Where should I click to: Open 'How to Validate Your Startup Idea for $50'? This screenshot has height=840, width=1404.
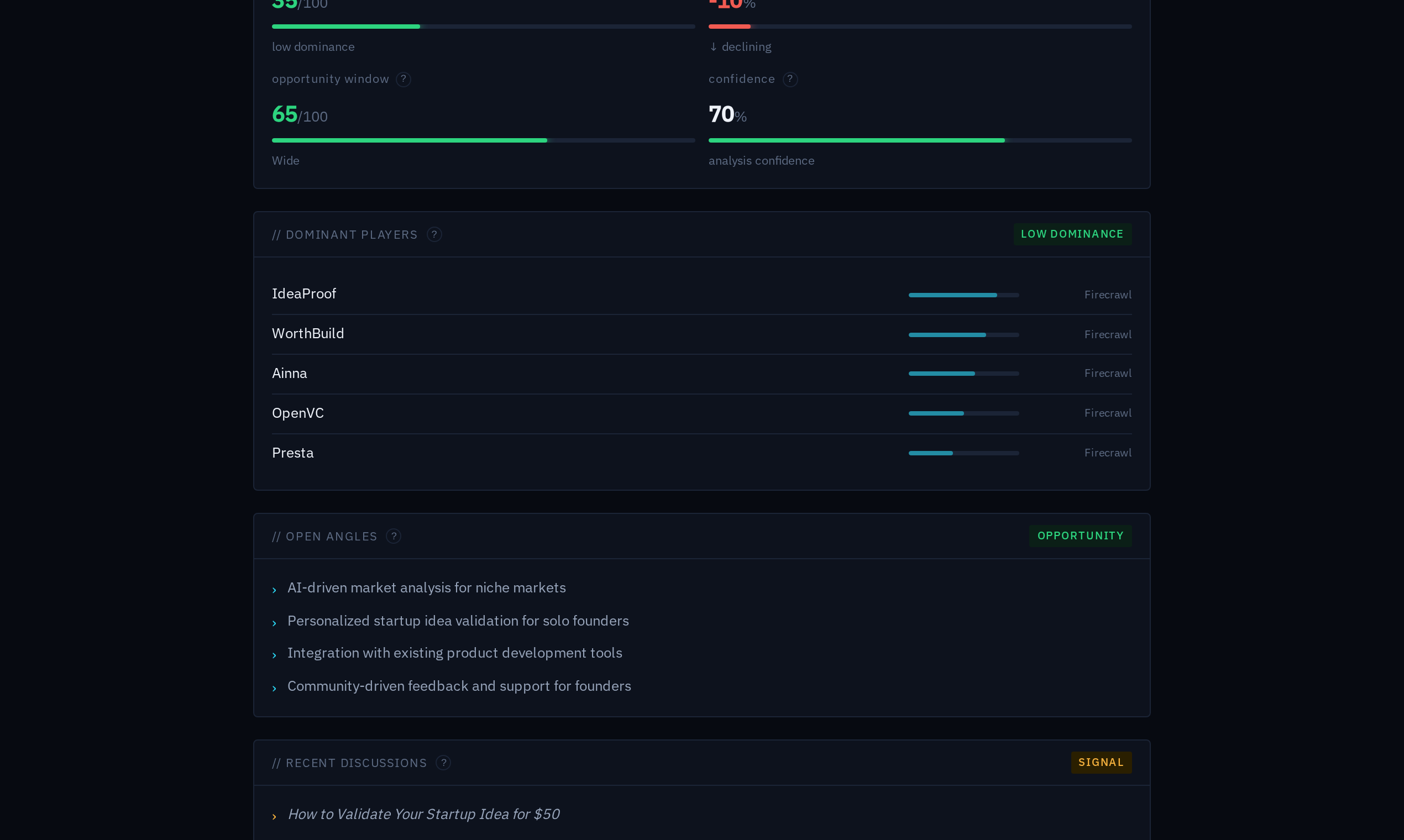click(423, 814)
